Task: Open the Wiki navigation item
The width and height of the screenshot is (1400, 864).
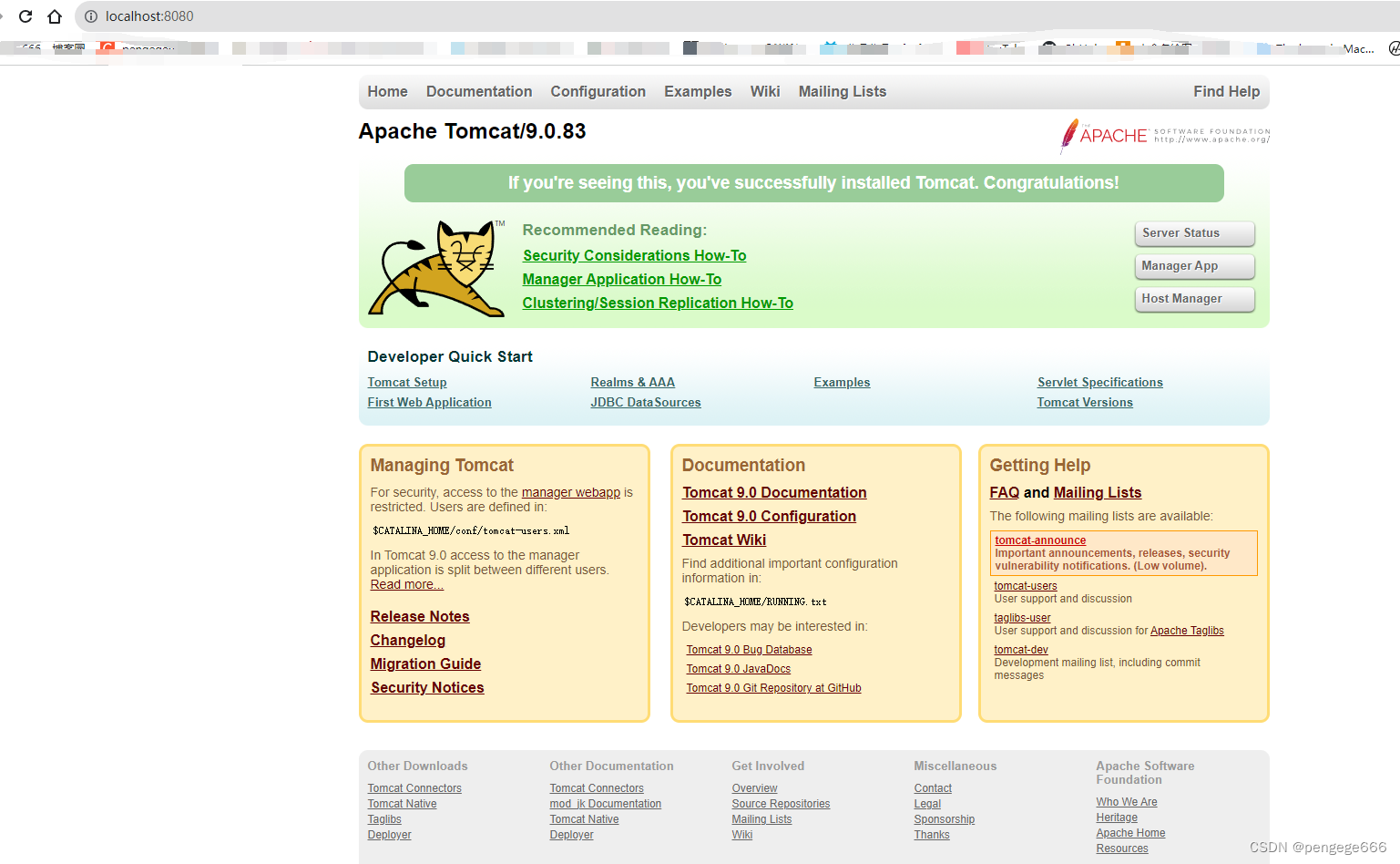Action: [765, 91]
